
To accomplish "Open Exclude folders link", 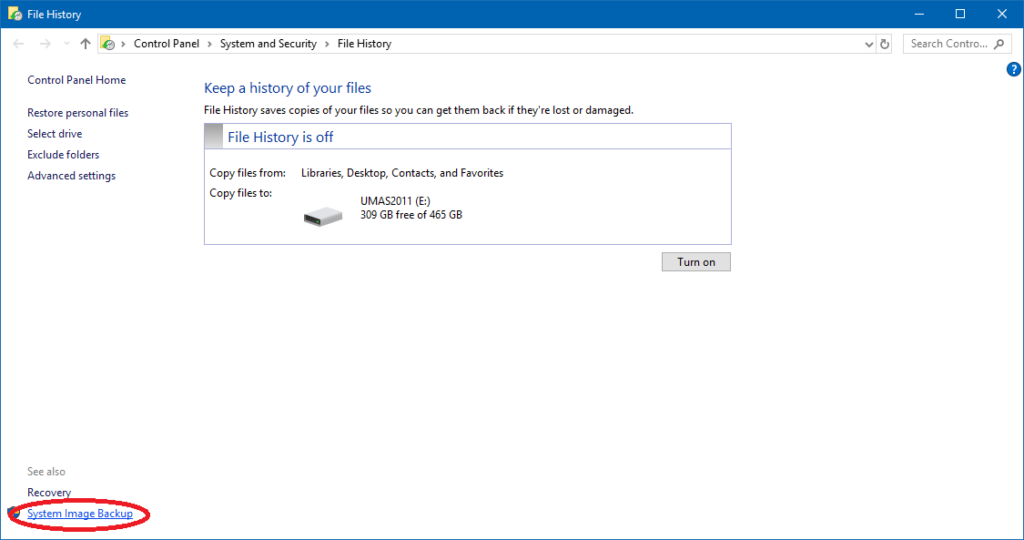I will pos(63,155).
